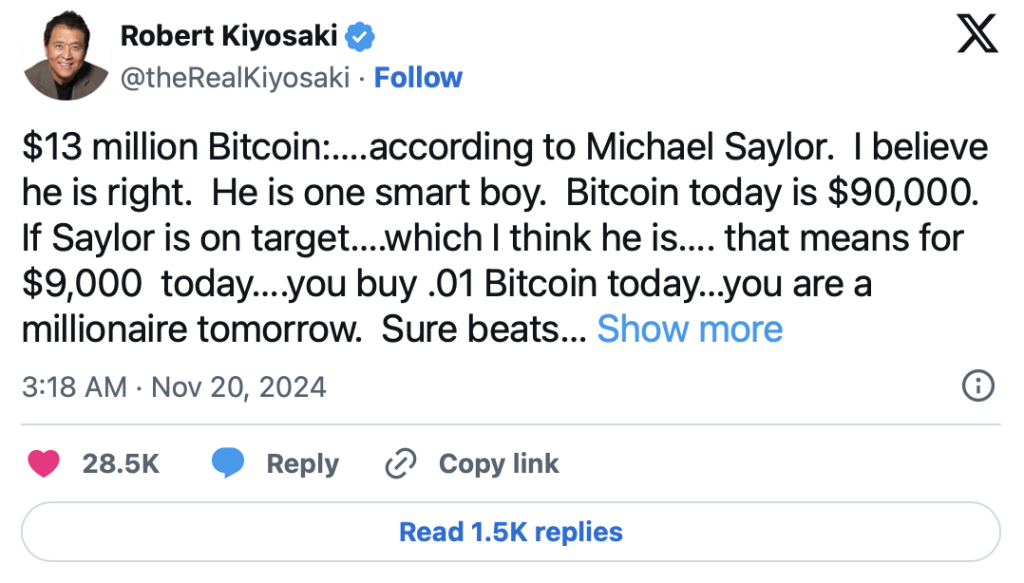Click the 28.5K likes count
The width and height of the screenshot is (1024, 583).
(x=121, y=464)
